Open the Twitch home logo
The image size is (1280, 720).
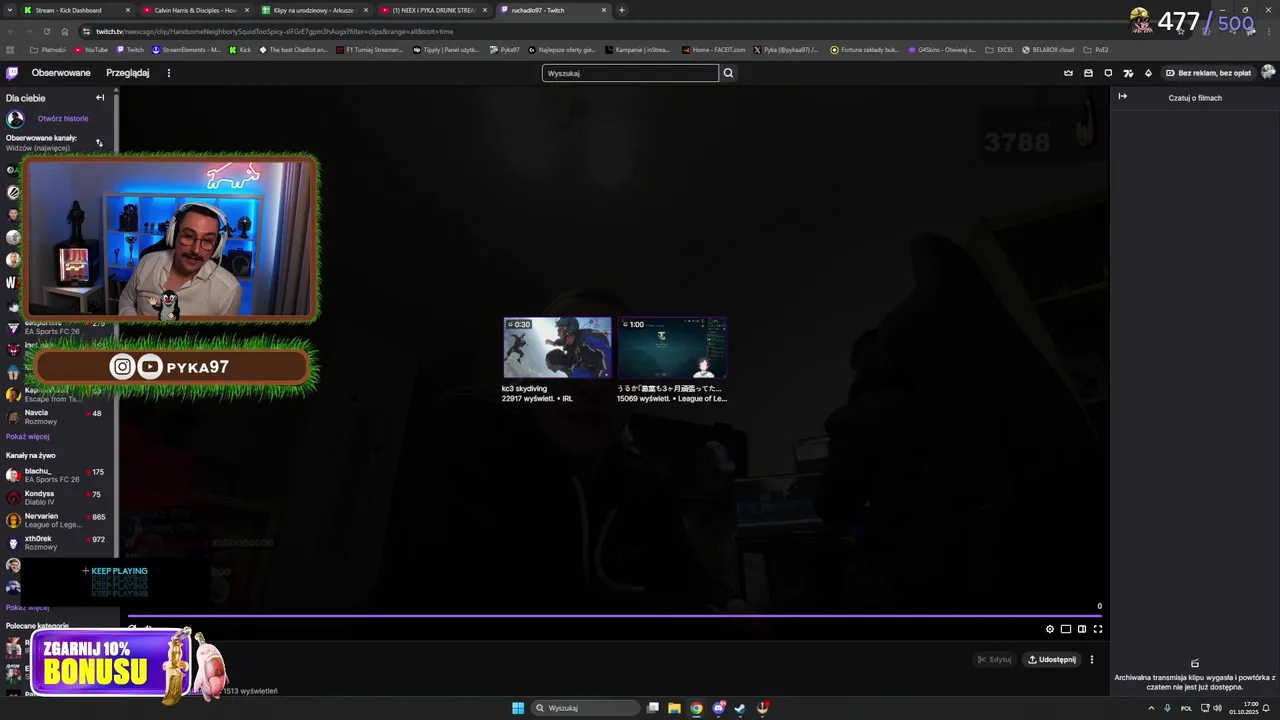point(12,73)
